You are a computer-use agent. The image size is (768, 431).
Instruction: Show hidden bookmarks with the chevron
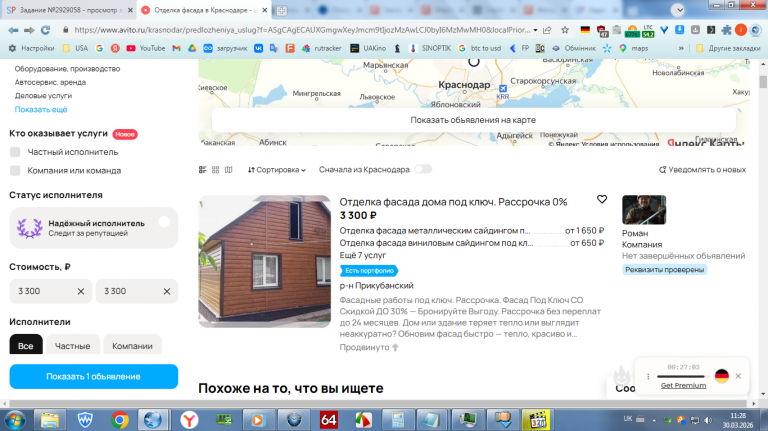point(681,48)
